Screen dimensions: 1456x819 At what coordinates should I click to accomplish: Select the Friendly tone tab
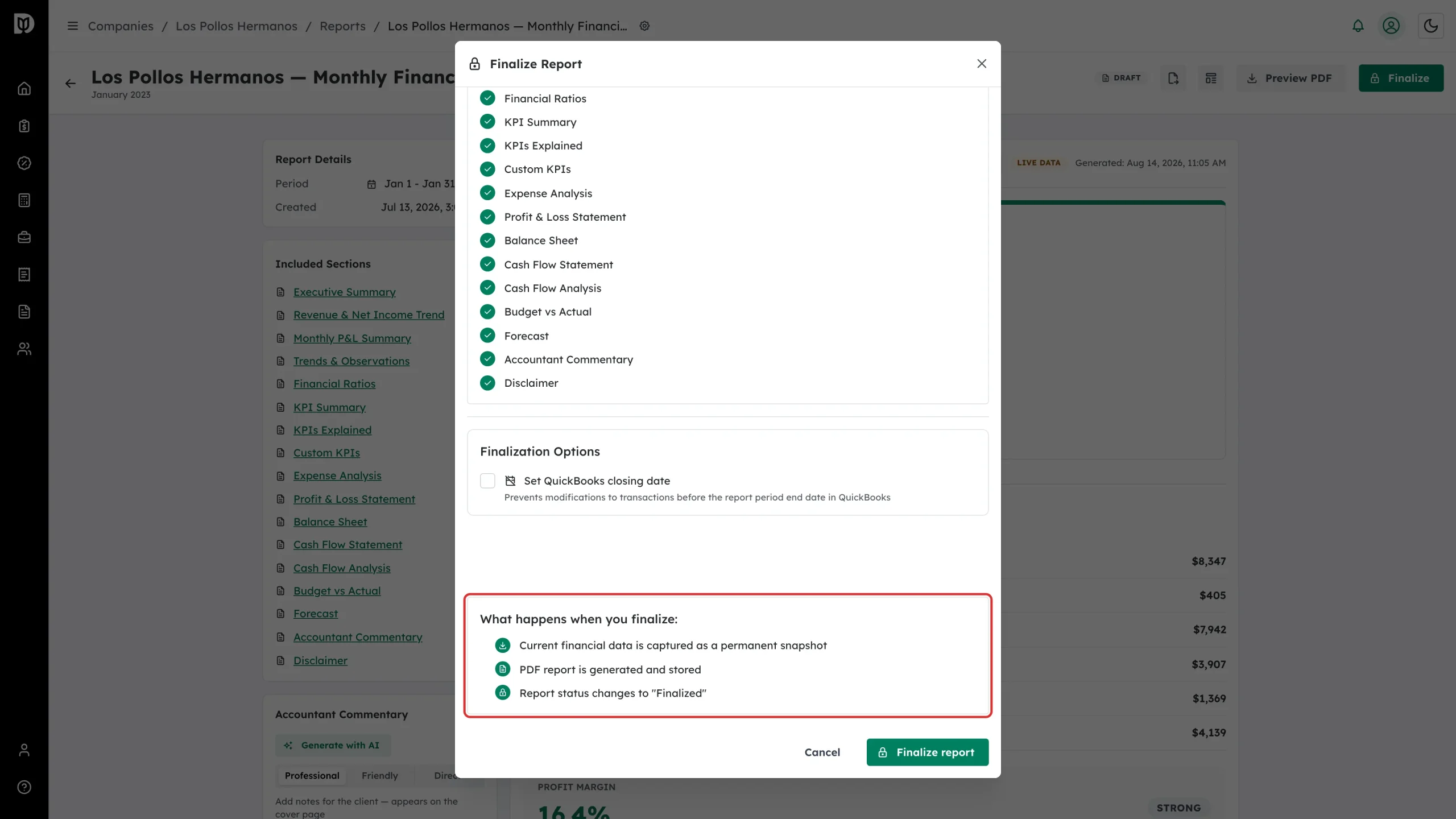point(379,776)
